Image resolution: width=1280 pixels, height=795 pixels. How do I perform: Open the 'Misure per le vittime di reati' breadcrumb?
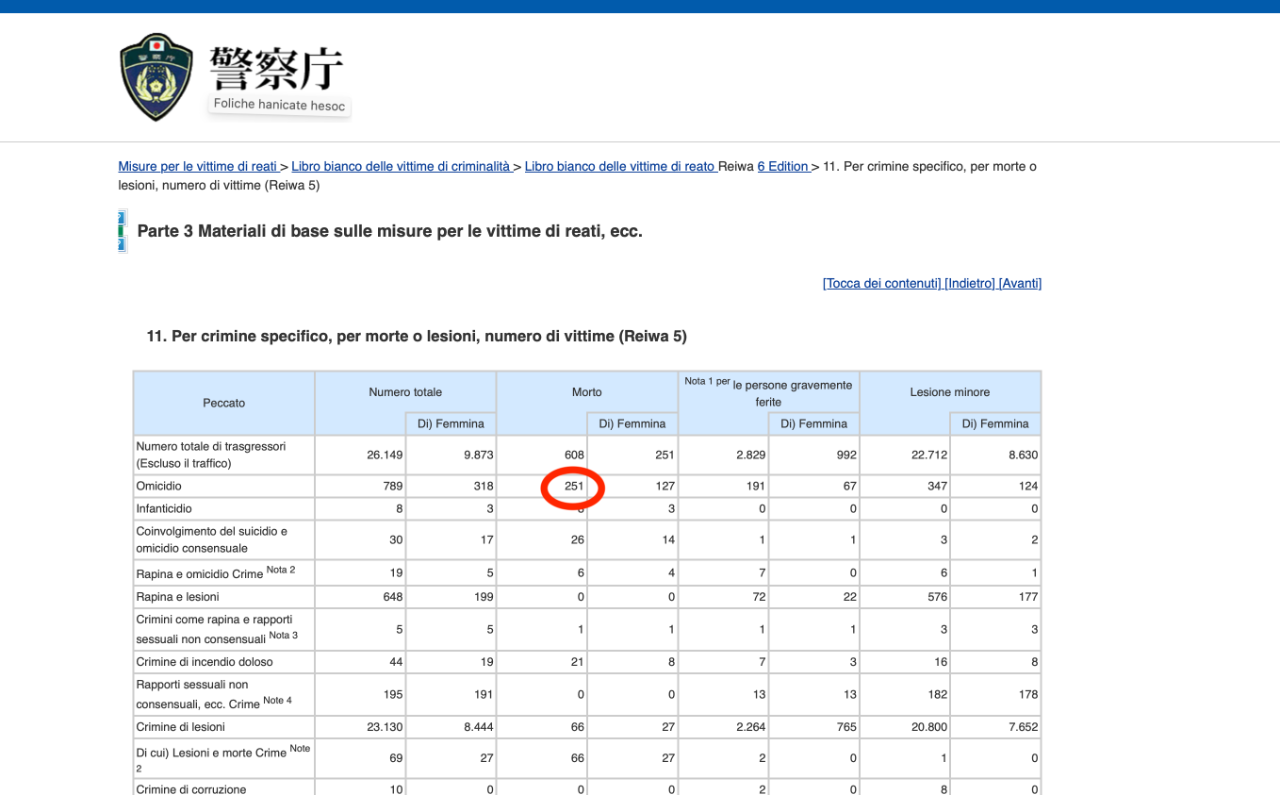[197, 167]
